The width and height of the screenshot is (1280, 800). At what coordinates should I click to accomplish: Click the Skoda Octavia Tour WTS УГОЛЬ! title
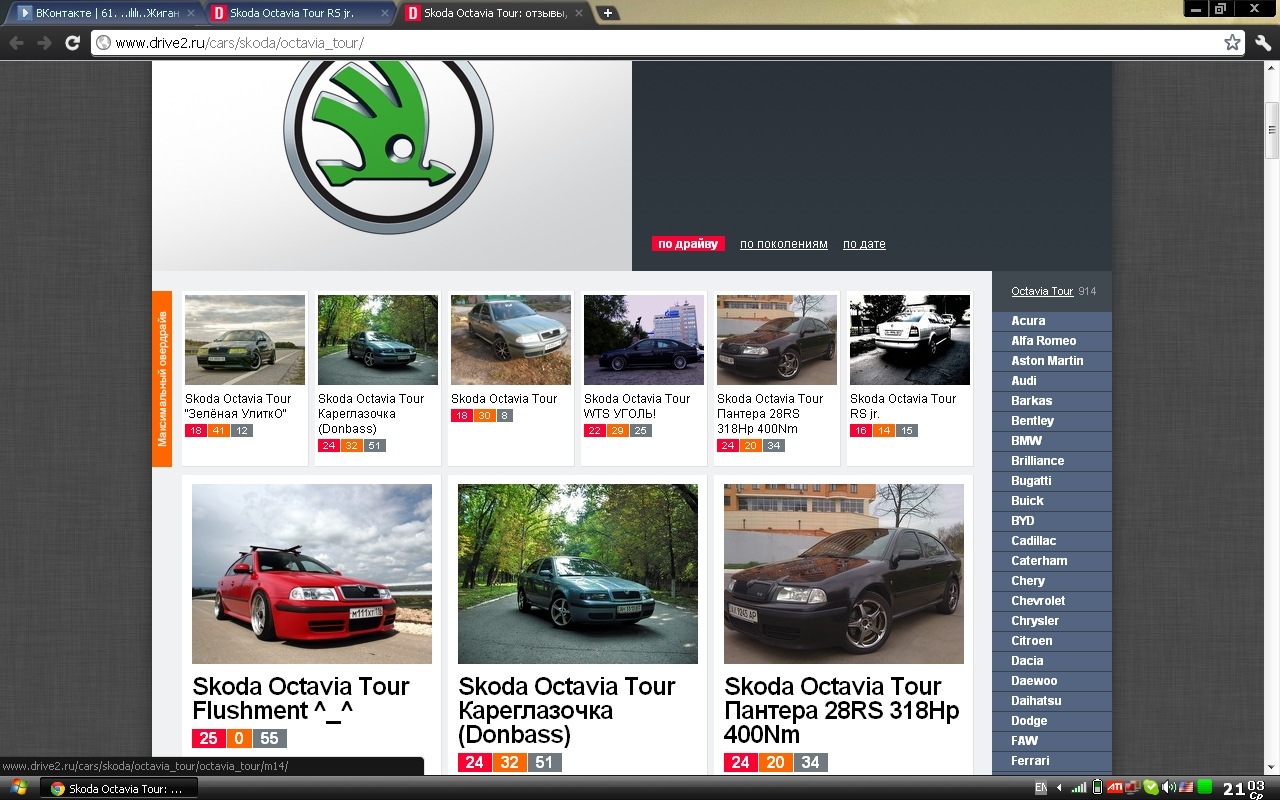point(637,406)
